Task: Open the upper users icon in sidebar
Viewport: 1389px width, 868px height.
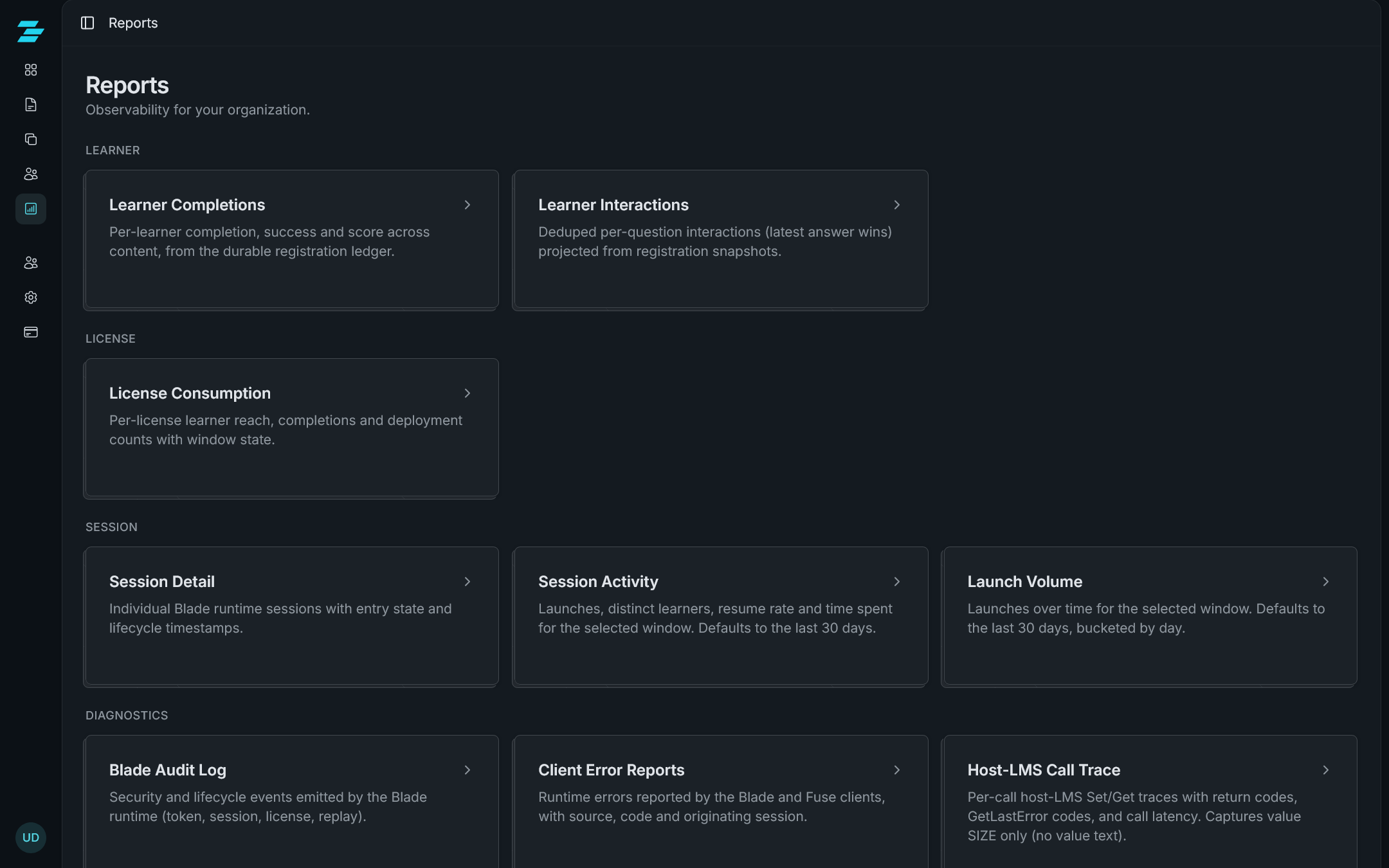Action: [31, 174]
